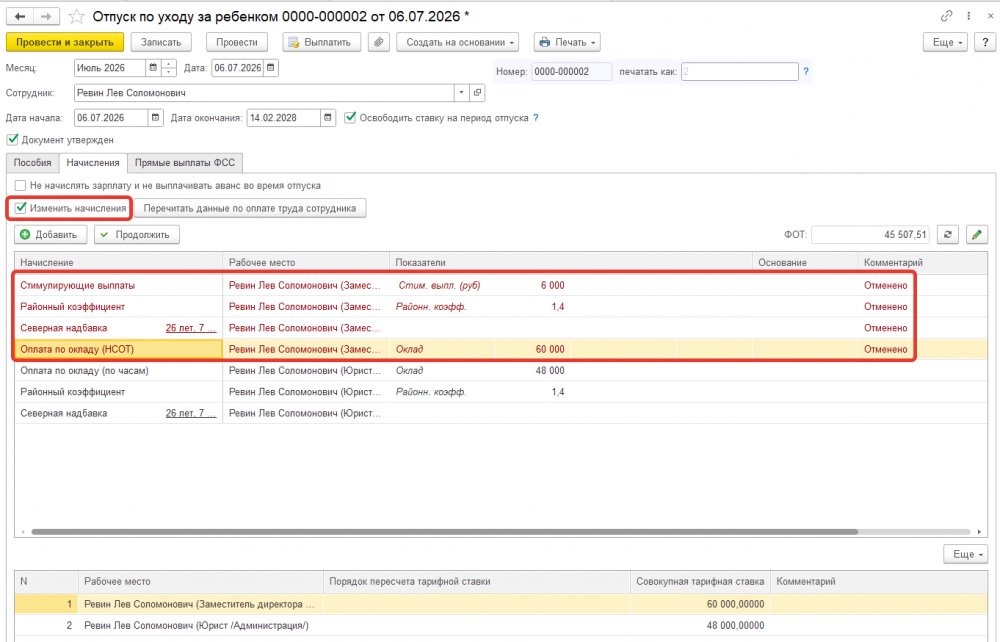
Task: Select workplace row 2 Юрист /Администрация/
Action: point(501,625)
